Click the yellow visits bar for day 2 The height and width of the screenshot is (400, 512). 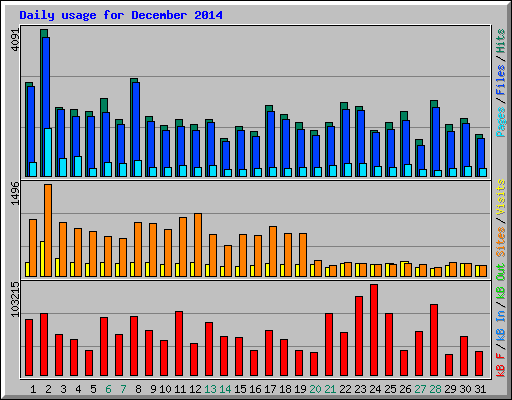click(42, 259)
